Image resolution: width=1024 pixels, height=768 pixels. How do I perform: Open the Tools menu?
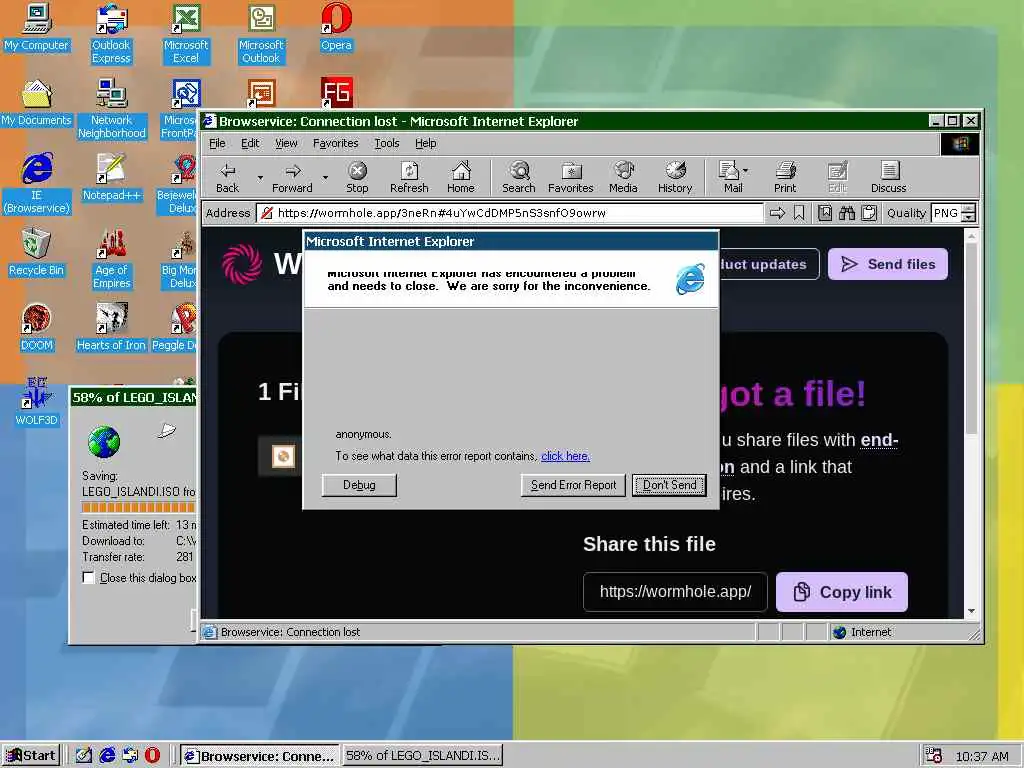(x=387, y=143)
